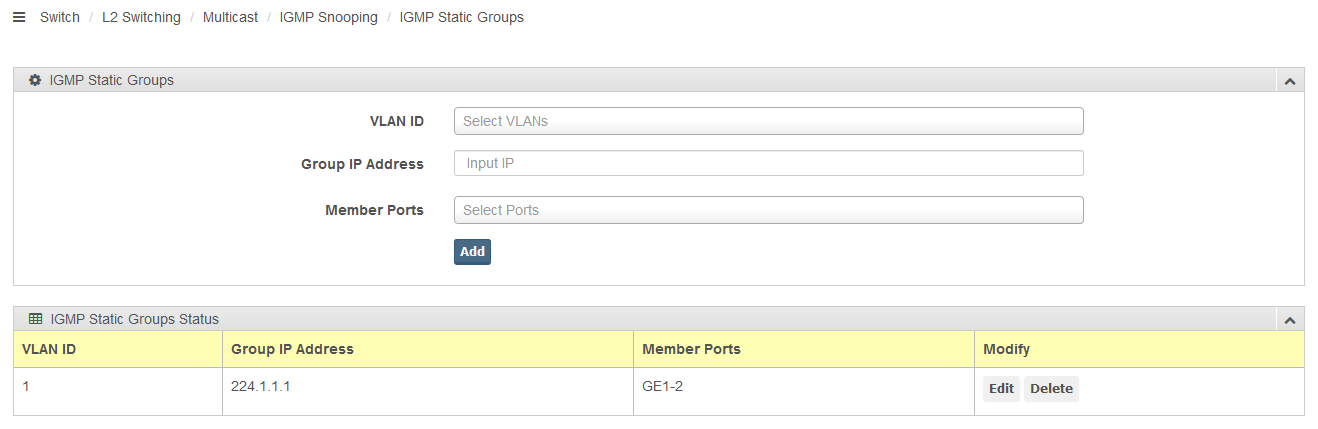Navigate to L2 Switching breadcrumb
The image size is (1318, 429).
(141, 18)
